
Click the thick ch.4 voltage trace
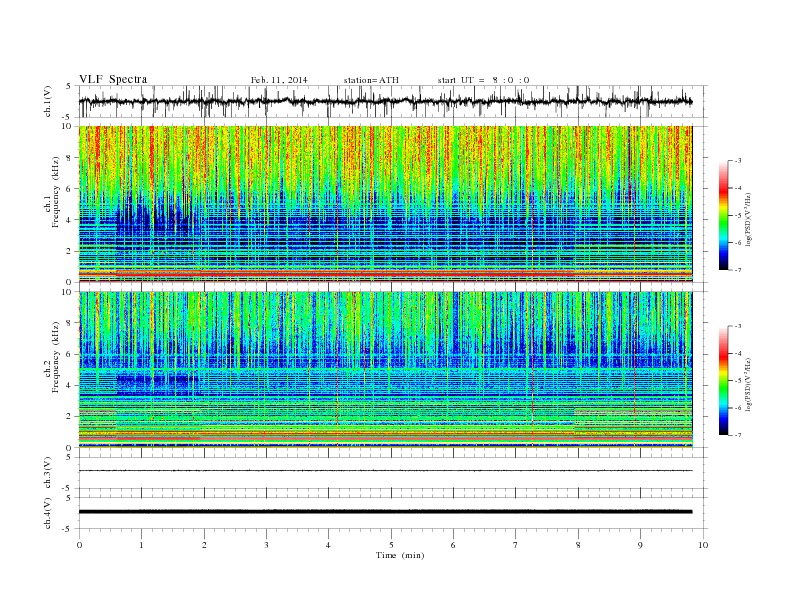tap(385, 512)
